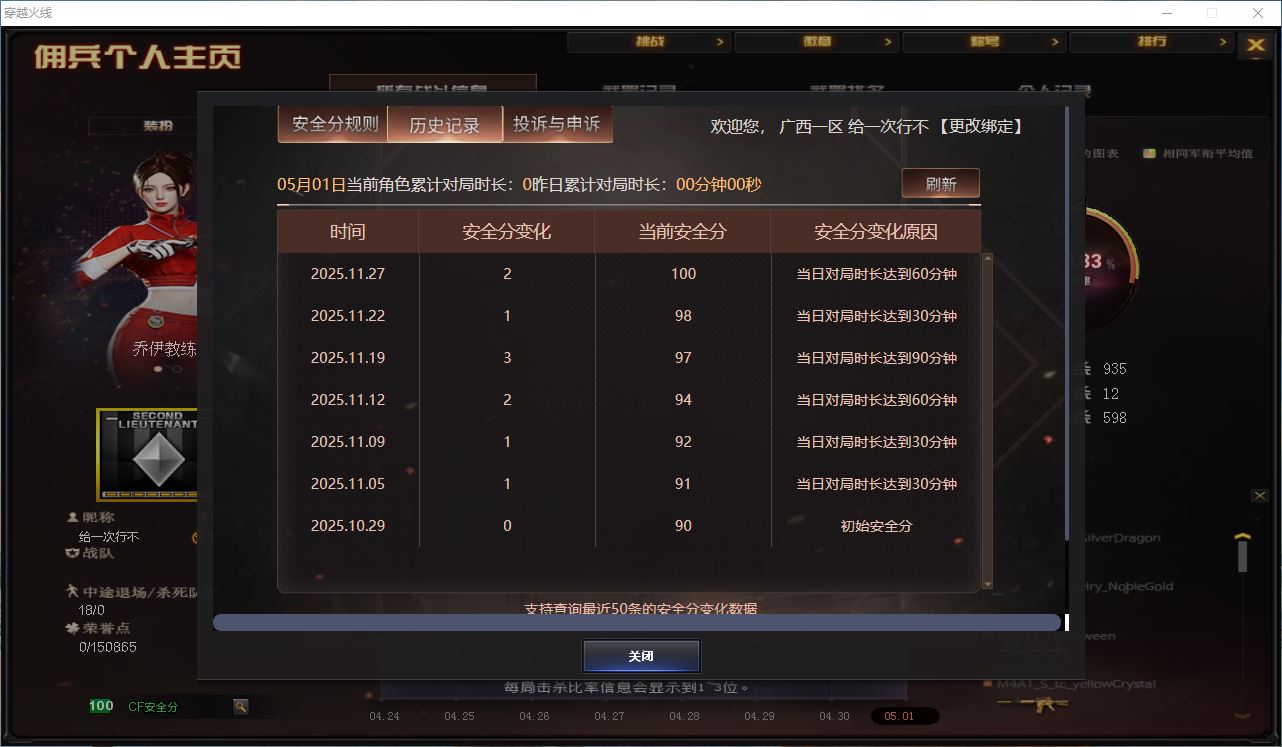
Task: Click the table scrollbar down arrow
Action: pos(988,584)
